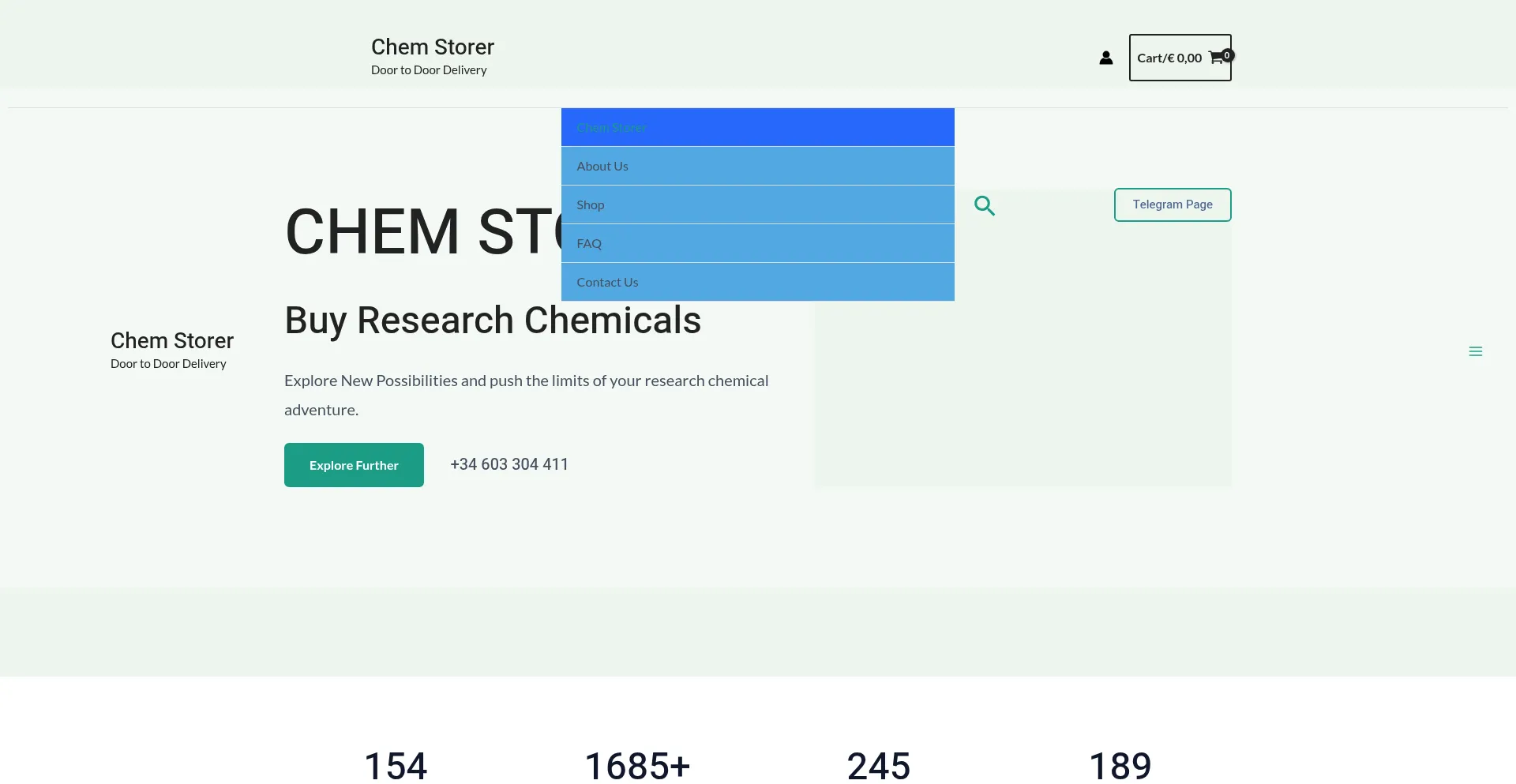
Task: Click the 154 counter number
Action: pos(396,765)
